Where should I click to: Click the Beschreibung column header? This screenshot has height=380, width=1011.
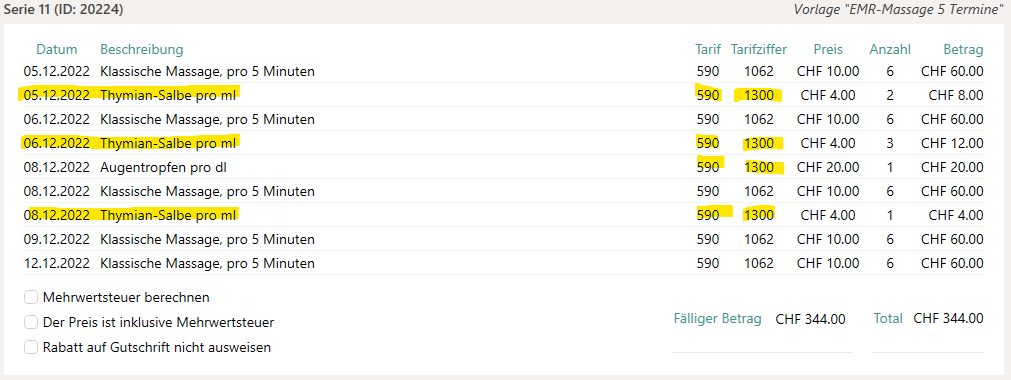[x=141, y=50]
